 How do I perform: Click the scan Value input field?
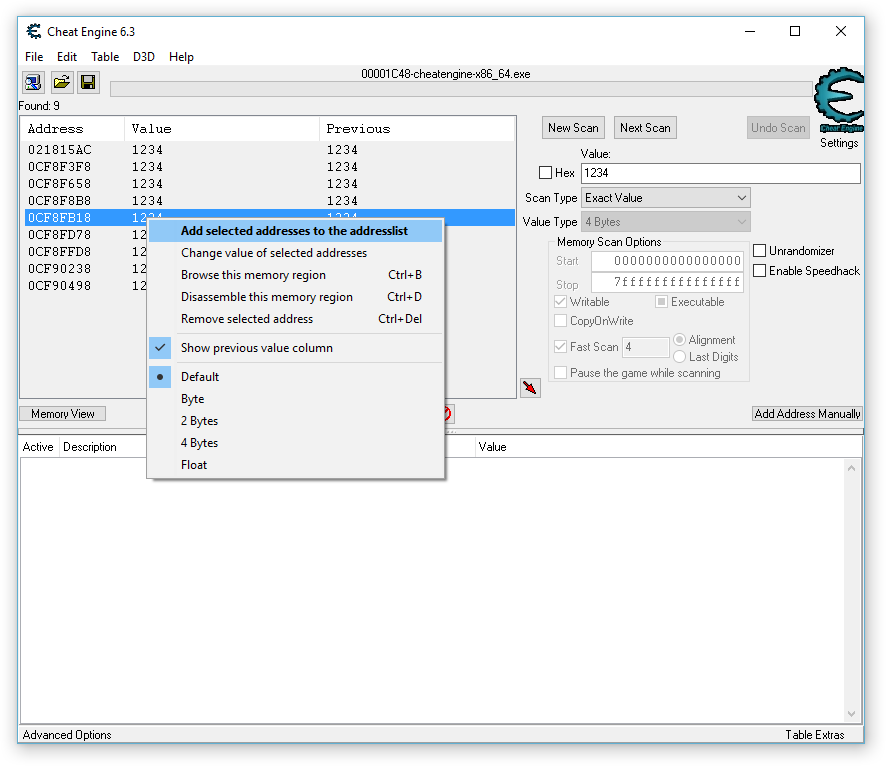[x=720, y=173]
